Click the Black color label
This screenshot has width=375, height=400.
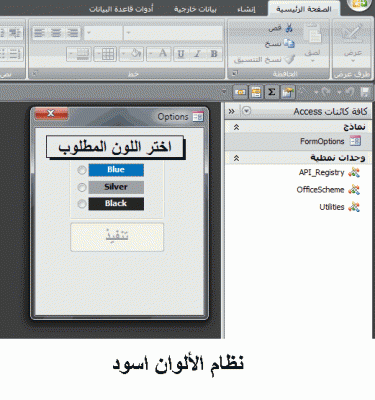[x=116, y=204]
